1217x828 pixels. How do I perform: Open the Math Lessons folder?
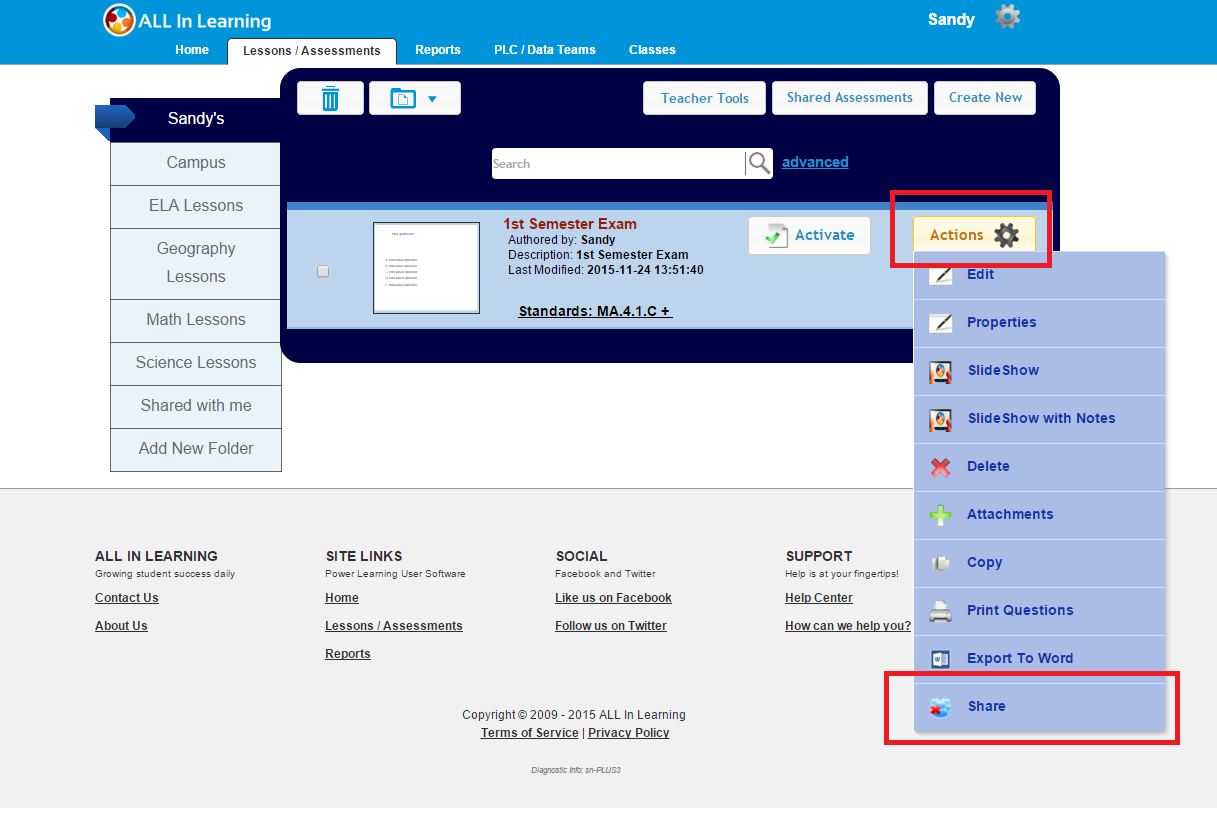coord(196,320)
